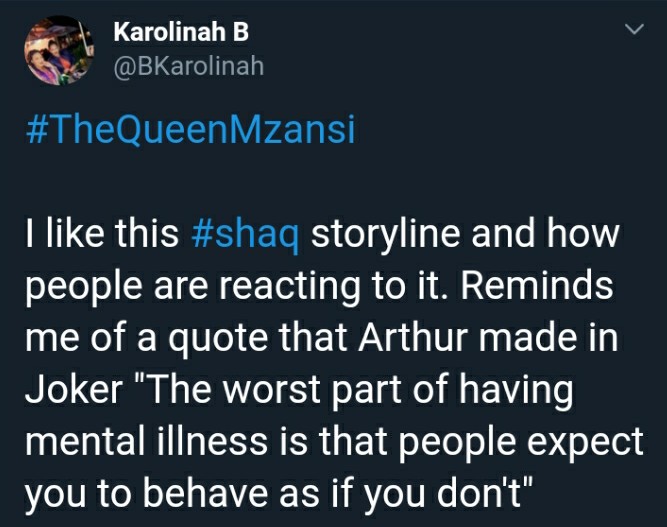This screenshot has width=667, height=527.
Task: Visit profile via Karolinah B display name
Action: (181, 32)
